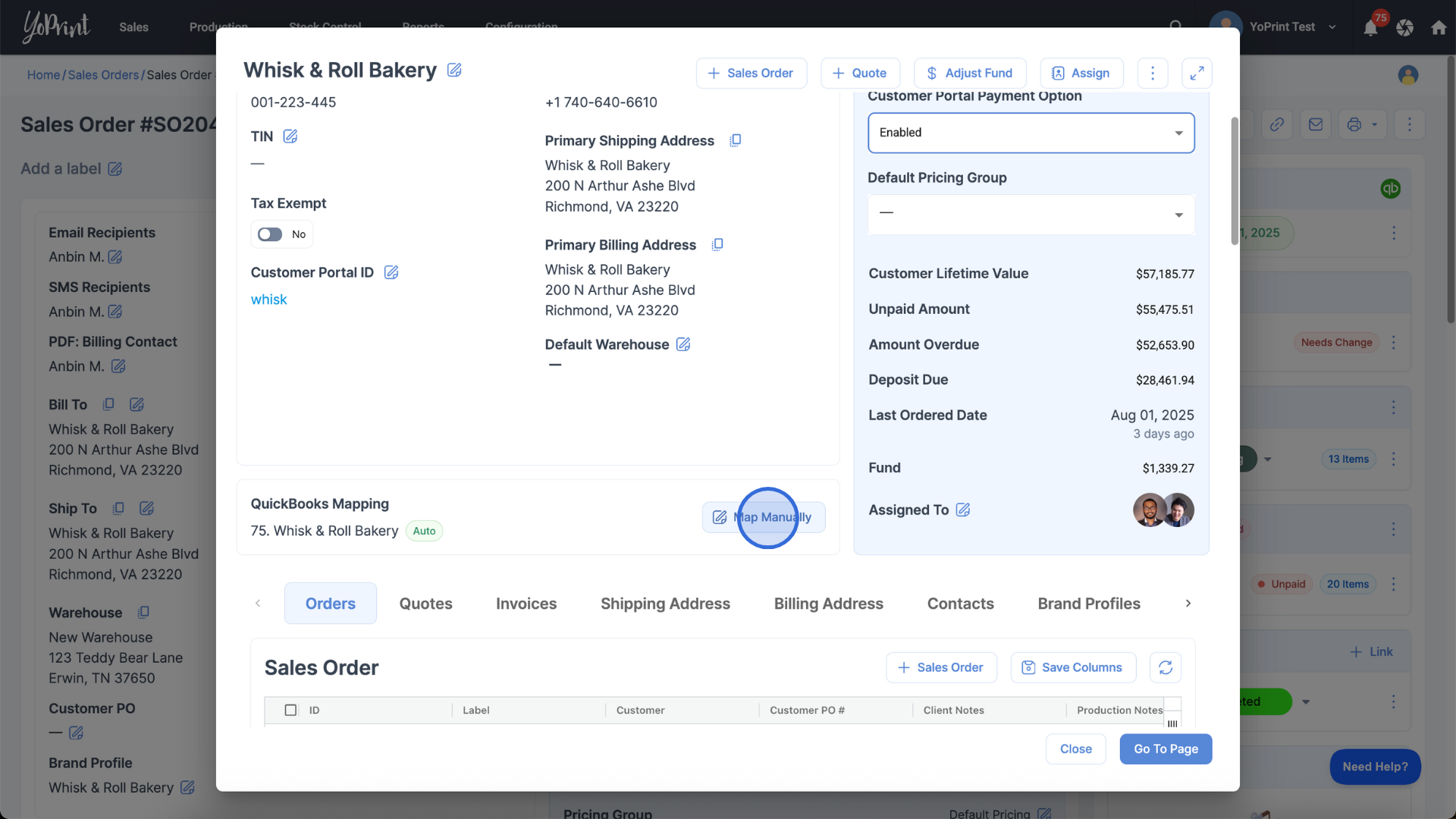The height and width of the screenshot is (819, 1456).
Task: Edit the Bill To address
Action: click(136, 404)
